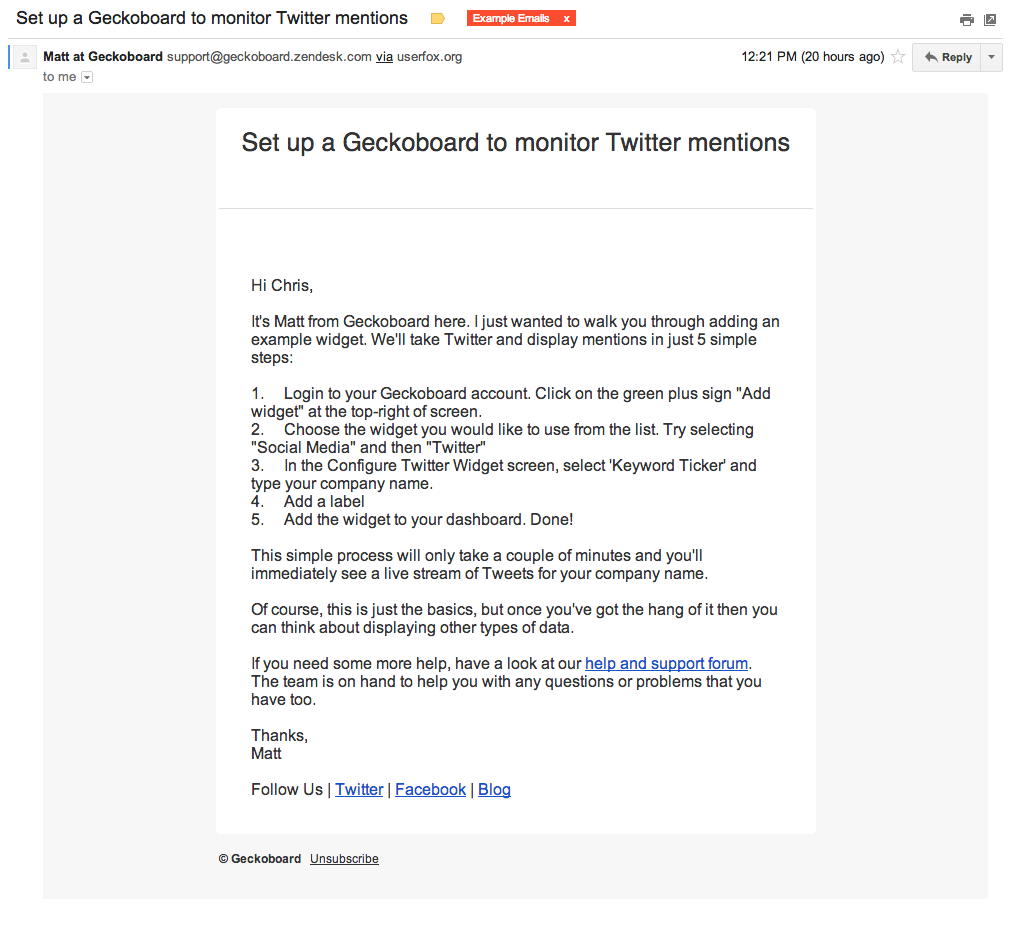Open the Facebook link in the footer
1015x934 pixels.
tap(430, 790)
